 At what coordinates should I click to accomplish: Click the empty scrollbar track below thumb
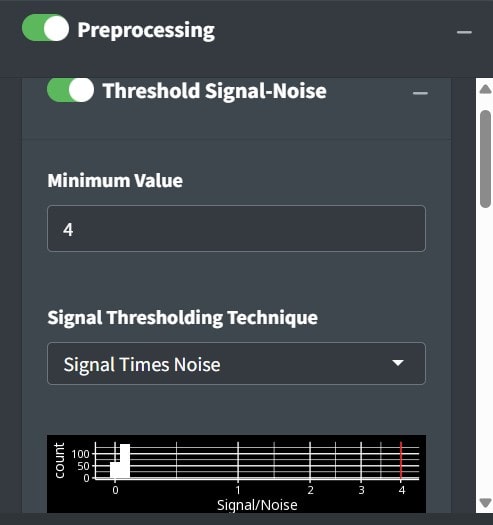485,352
